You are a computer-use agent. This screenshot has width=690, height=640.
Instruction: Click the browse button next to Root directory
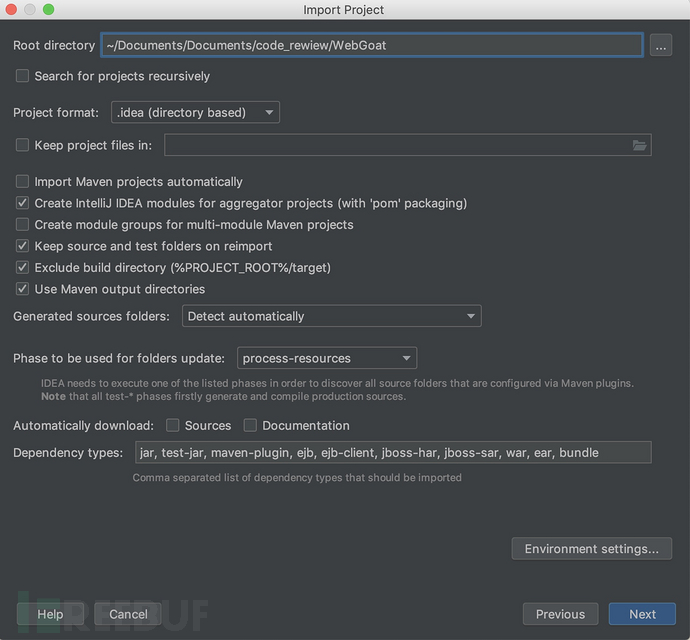660,45
